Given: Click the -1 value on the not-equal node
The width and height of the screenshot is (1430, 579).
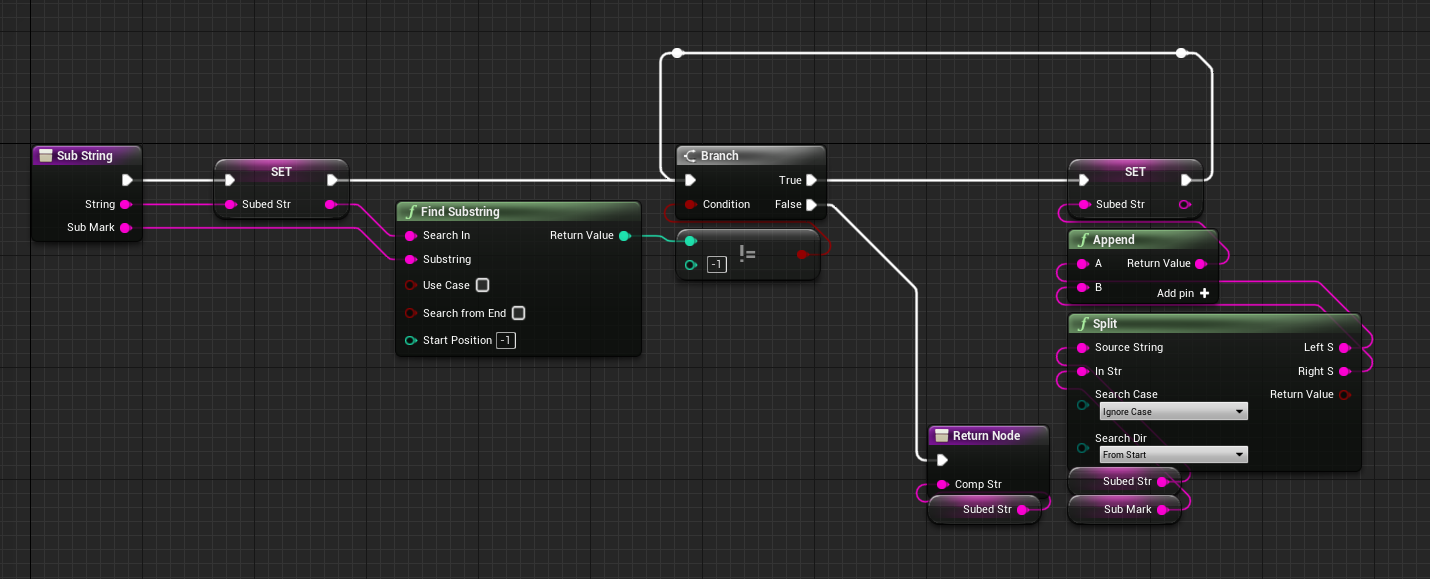Looking at the screenshot, I should pos(716,264).
